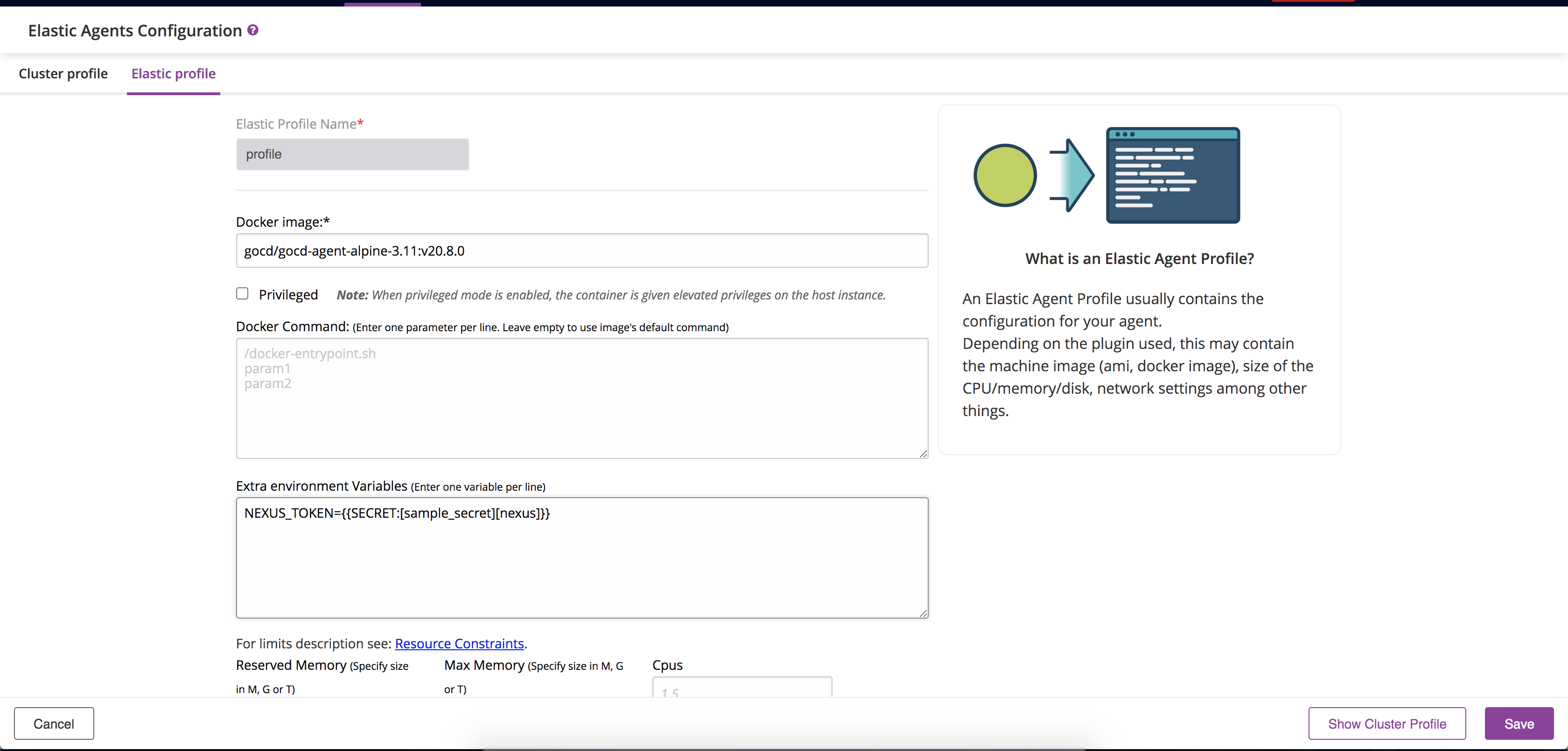1568x751 pixels.
Task: Open the Resource Constraints link
Action: [460, 643]
